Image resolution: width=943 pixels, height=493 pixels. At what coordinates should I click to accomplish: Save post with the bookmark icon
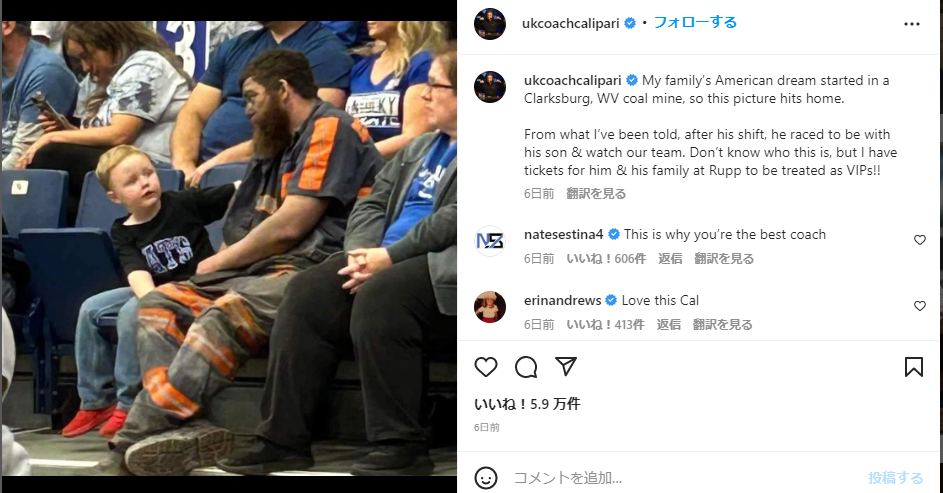pos(914,367)
